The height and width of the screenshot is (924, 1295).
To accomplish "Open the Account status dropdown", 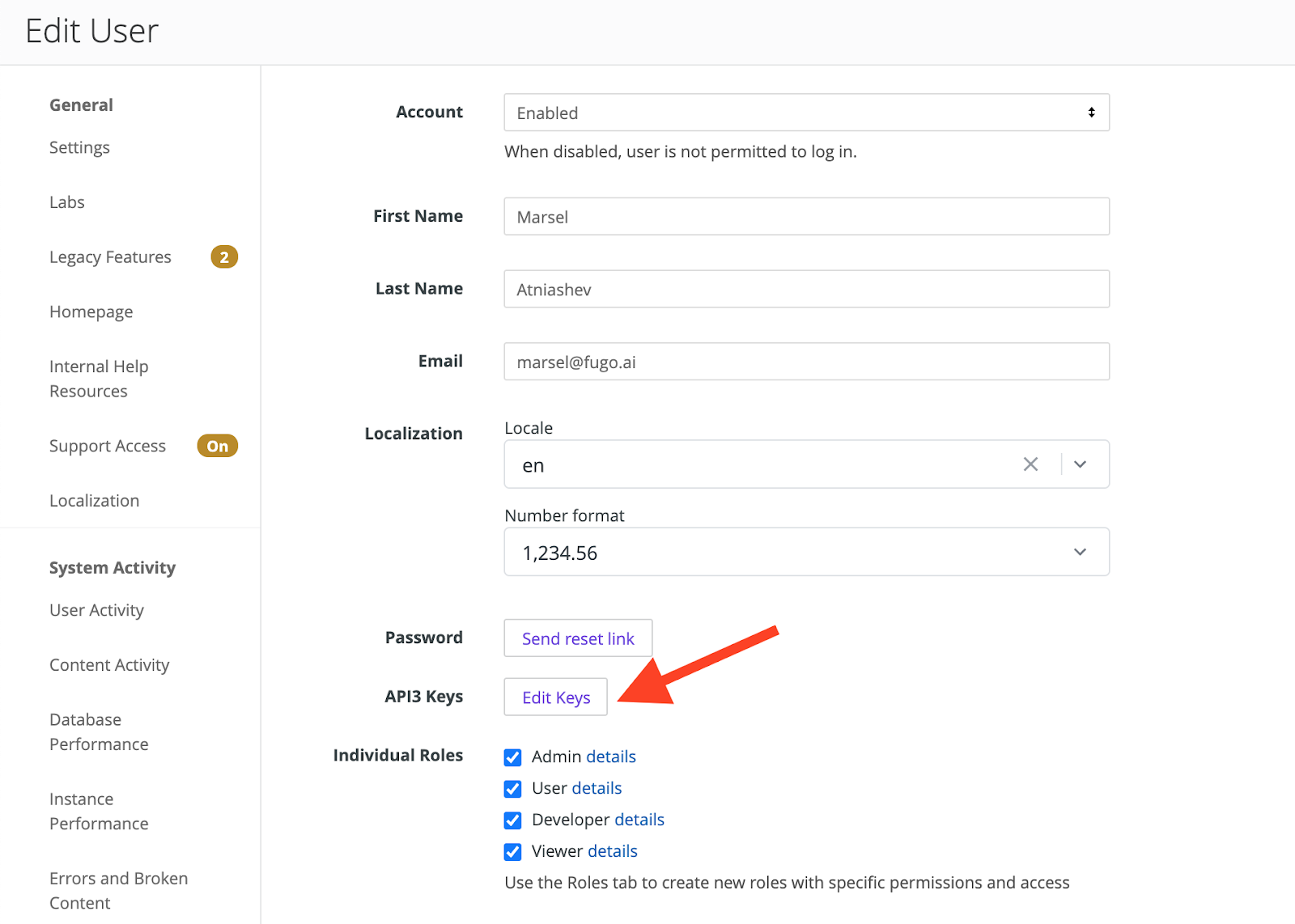I will 806,112.
